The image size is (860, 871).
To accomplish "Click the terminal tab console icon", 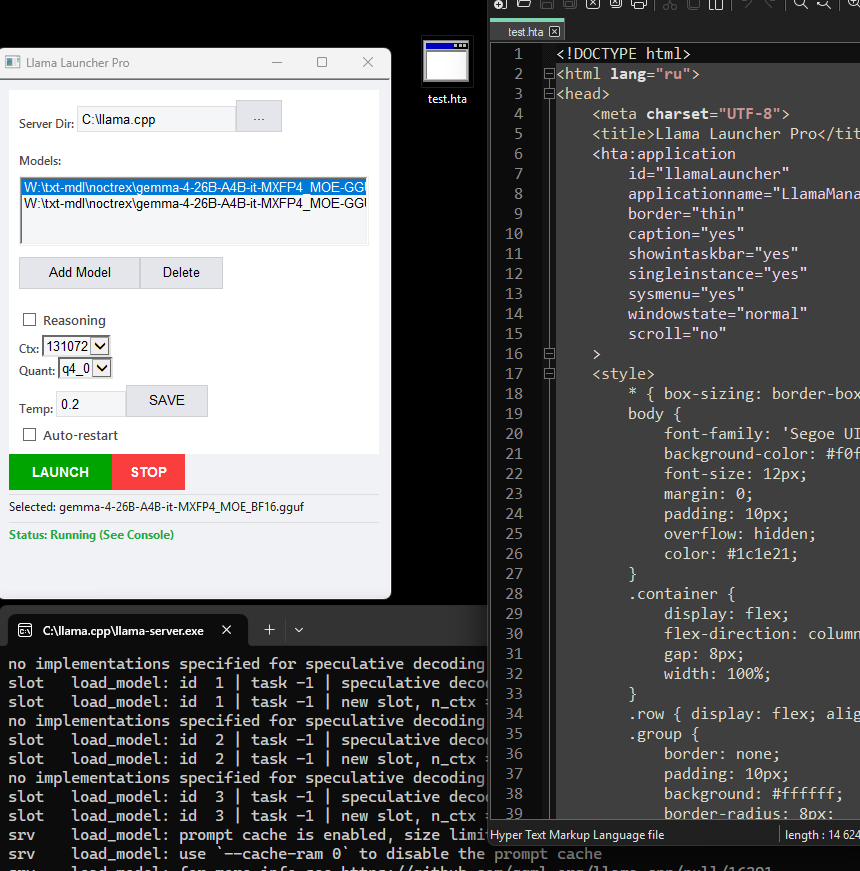I will click(x=25, y=630).
